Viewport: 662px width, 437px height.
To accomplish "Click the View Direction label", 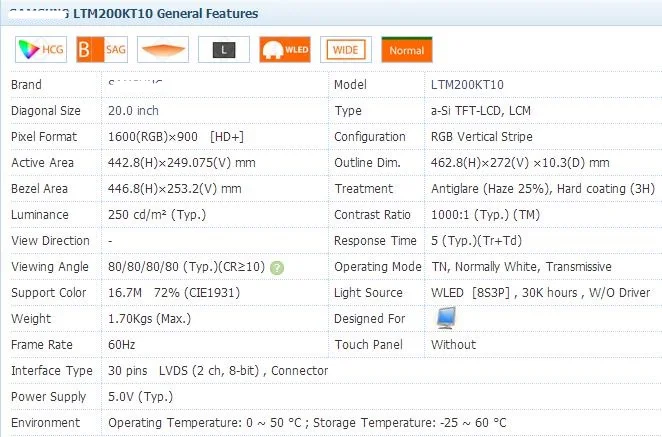I will coord(50,241).
